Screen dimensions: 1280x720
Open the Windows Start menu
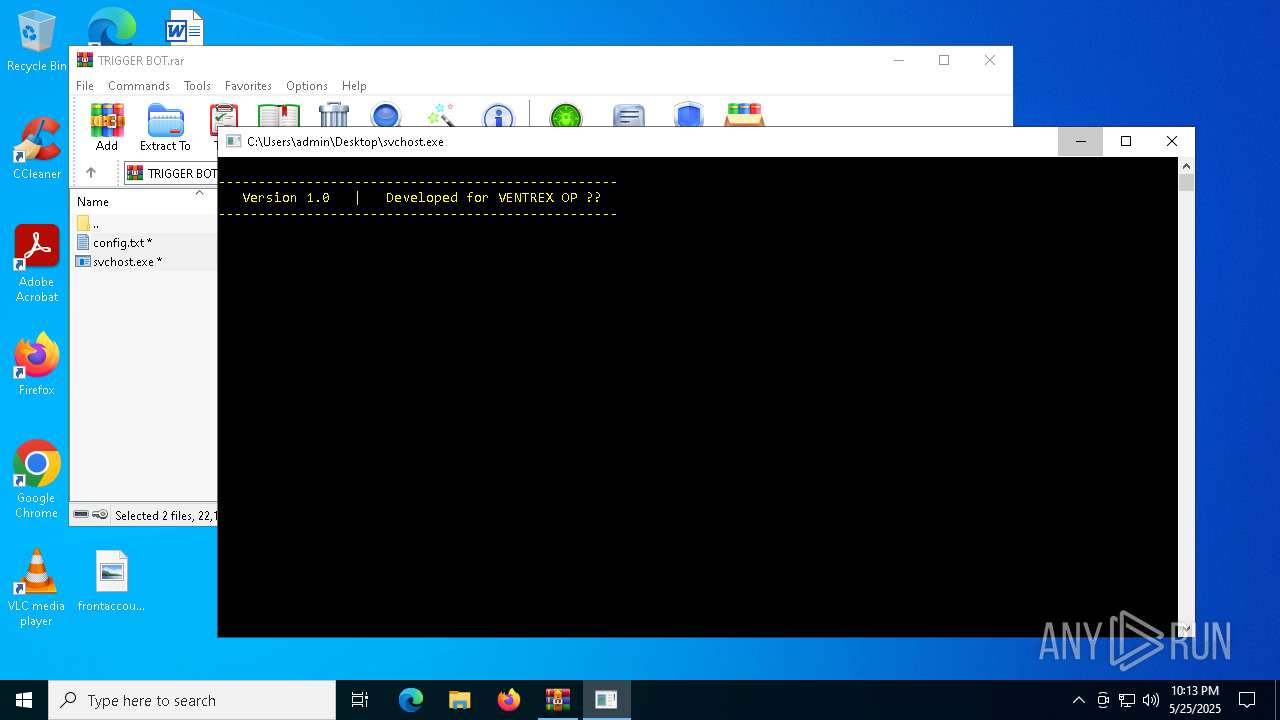click(x=24, y=700)
